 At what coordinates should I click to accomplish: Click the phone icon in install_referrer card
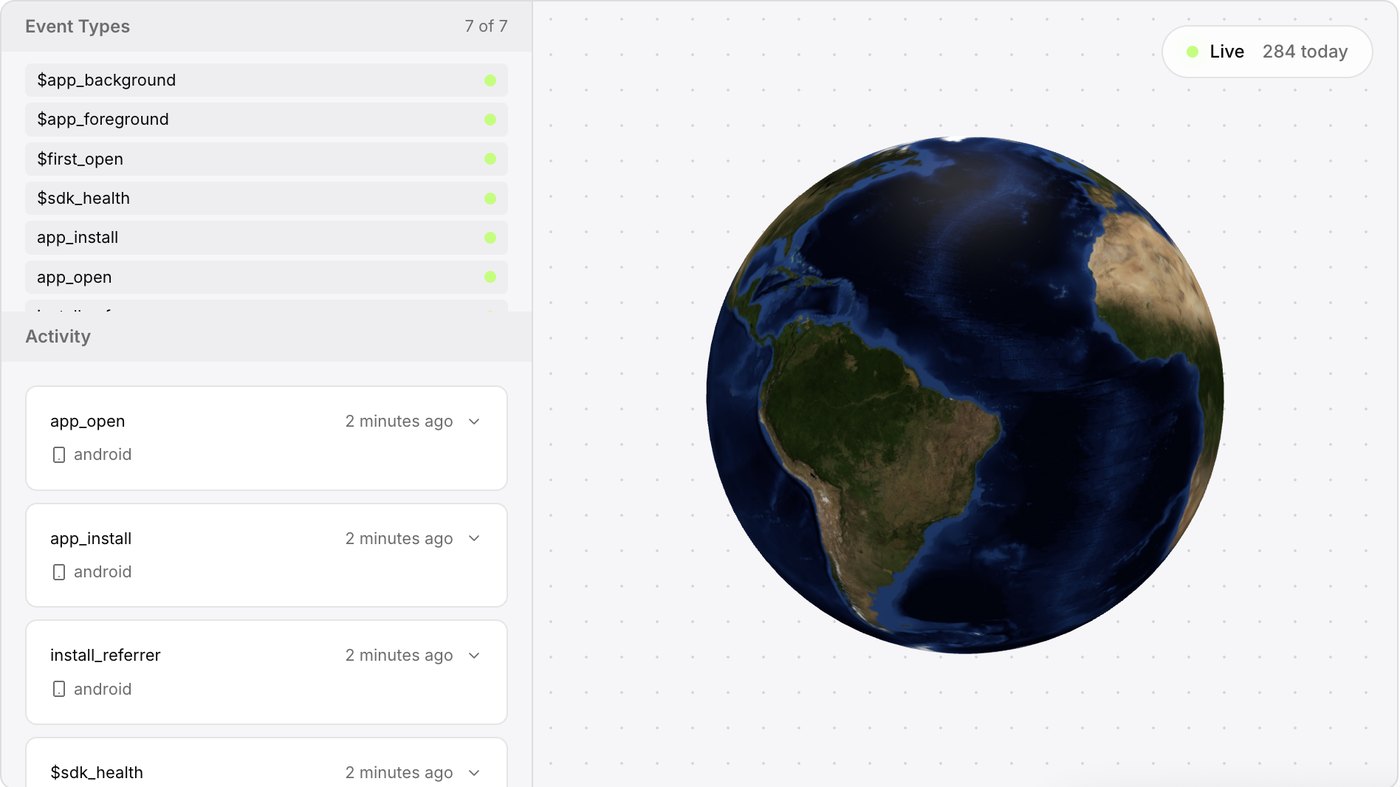tap(59, 689)
